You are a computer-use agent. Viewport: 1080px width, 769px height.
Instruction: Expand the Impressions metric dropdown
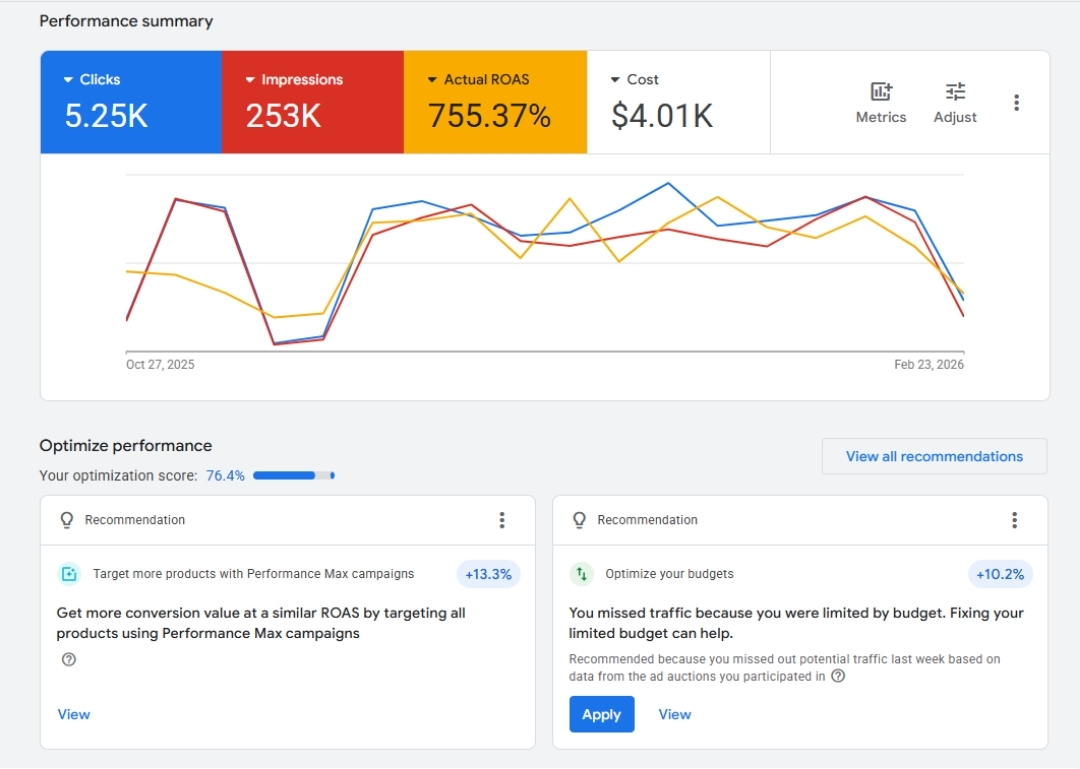(250, 80)
